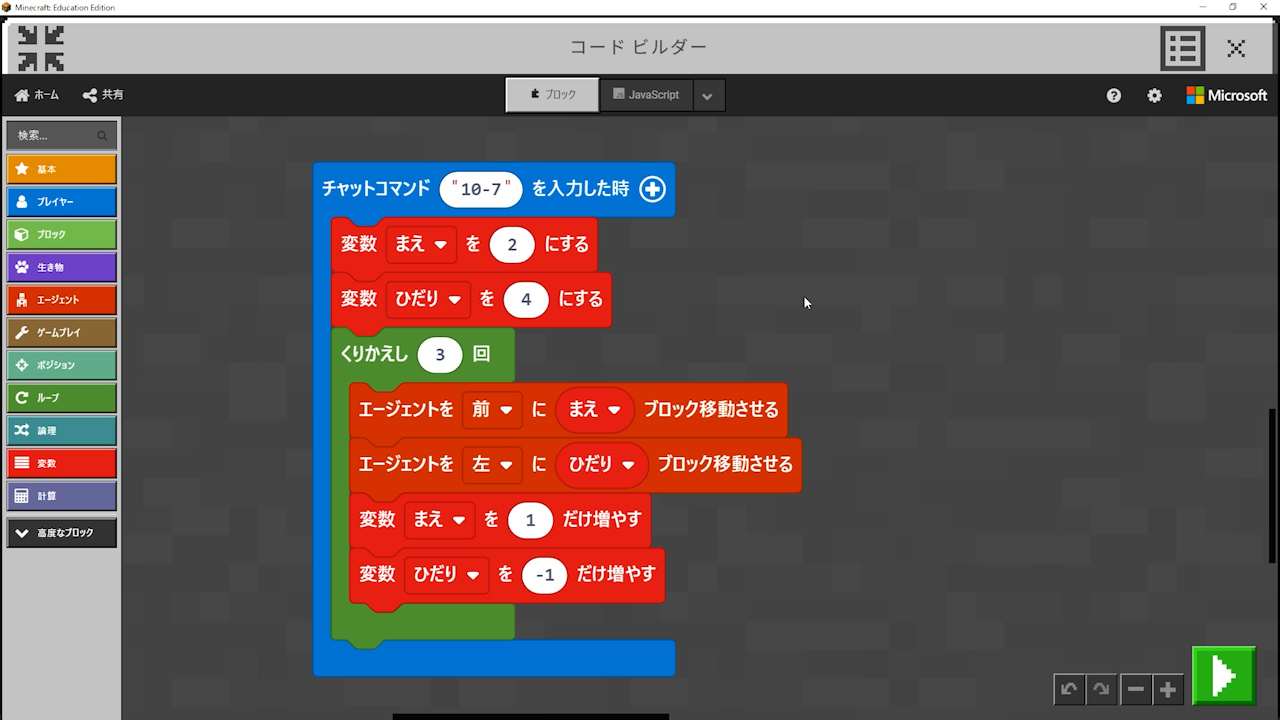Click the 検索 search input field
This screenshot has height=720, width=1280.
pos(55,136)
